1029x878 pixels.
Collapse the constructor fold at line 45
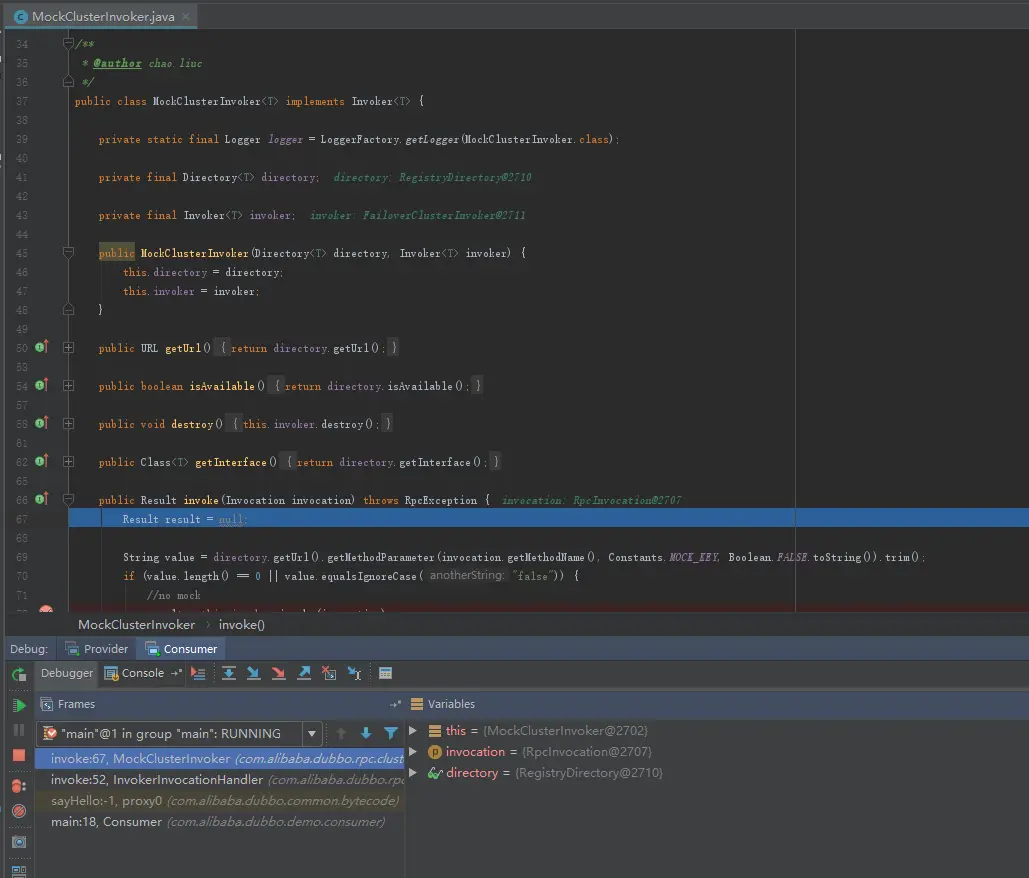(x=68, y=252)
